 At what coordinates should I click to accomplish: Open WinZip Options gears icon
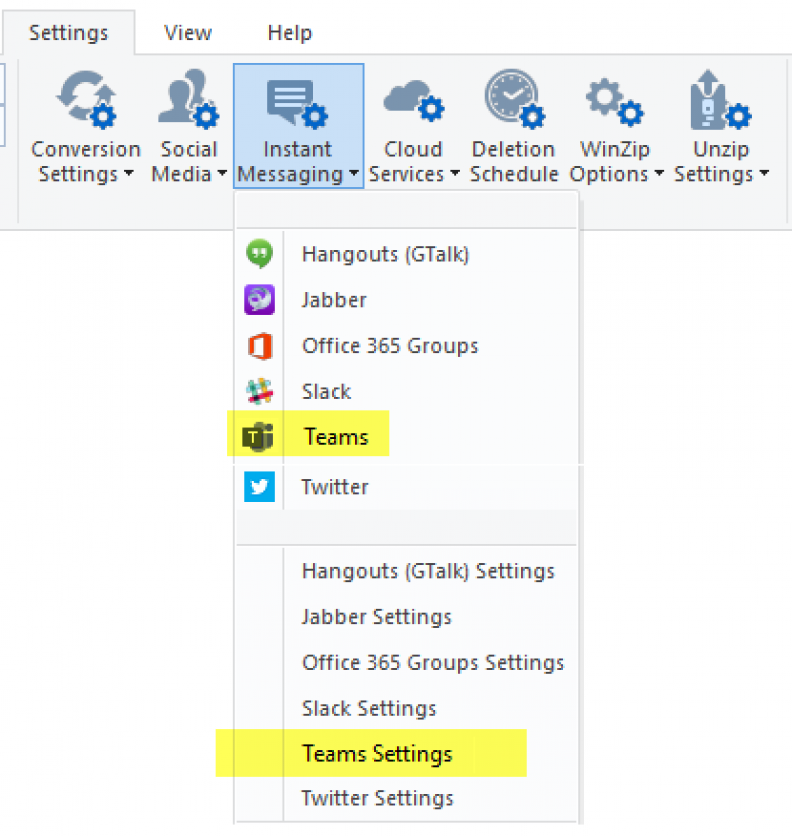[x=614, y=102]
